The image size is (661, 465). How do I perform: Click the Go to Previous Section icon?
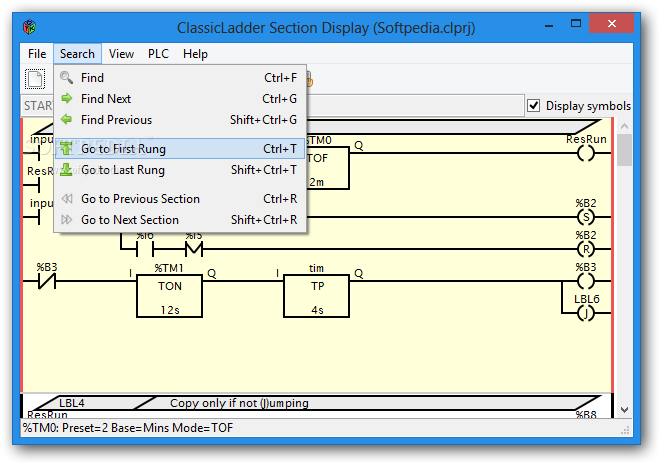(67, 199)
